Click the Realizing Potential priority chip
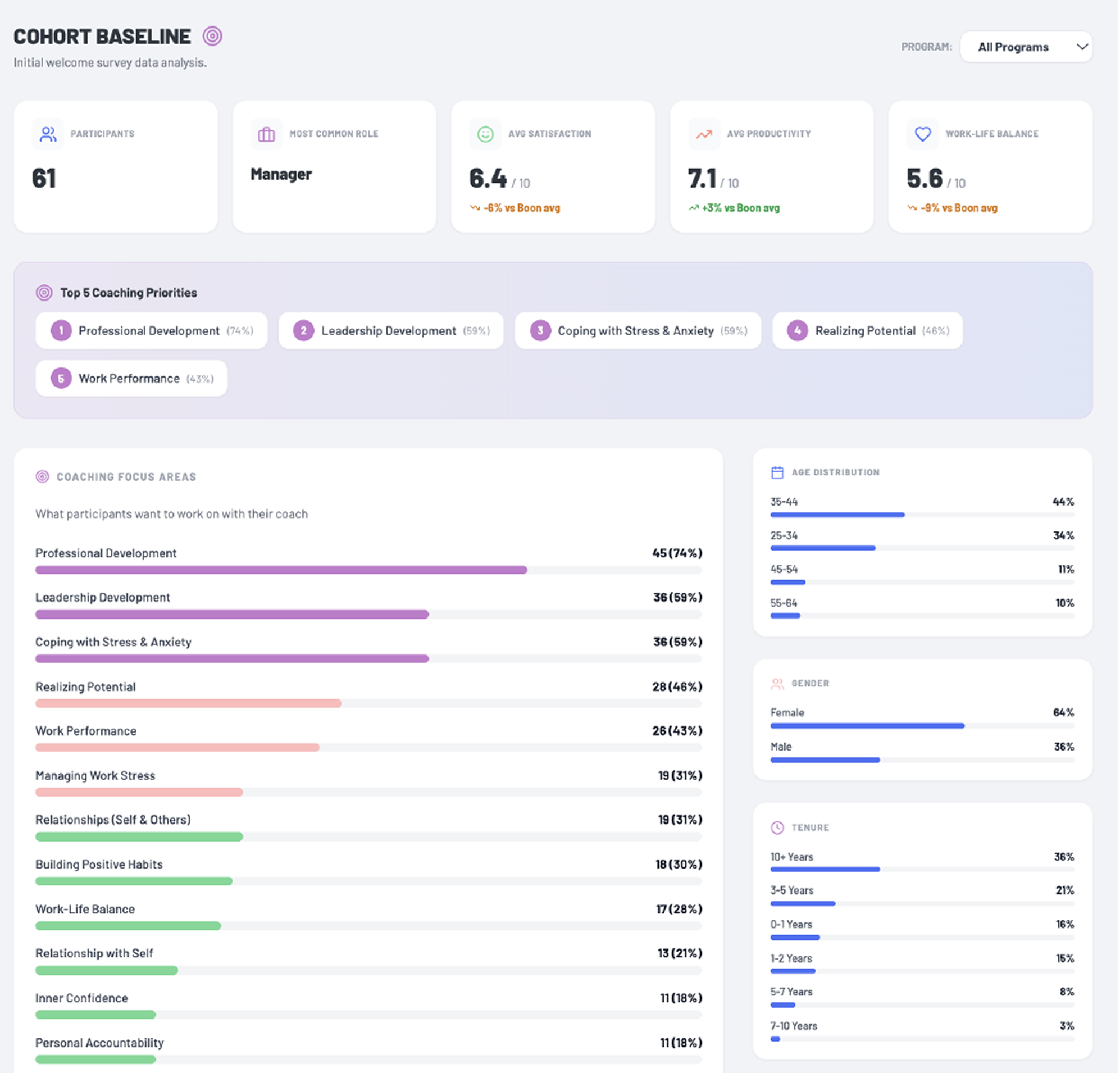Screen dimensions: 1120x1073 [x=867, y=330]
